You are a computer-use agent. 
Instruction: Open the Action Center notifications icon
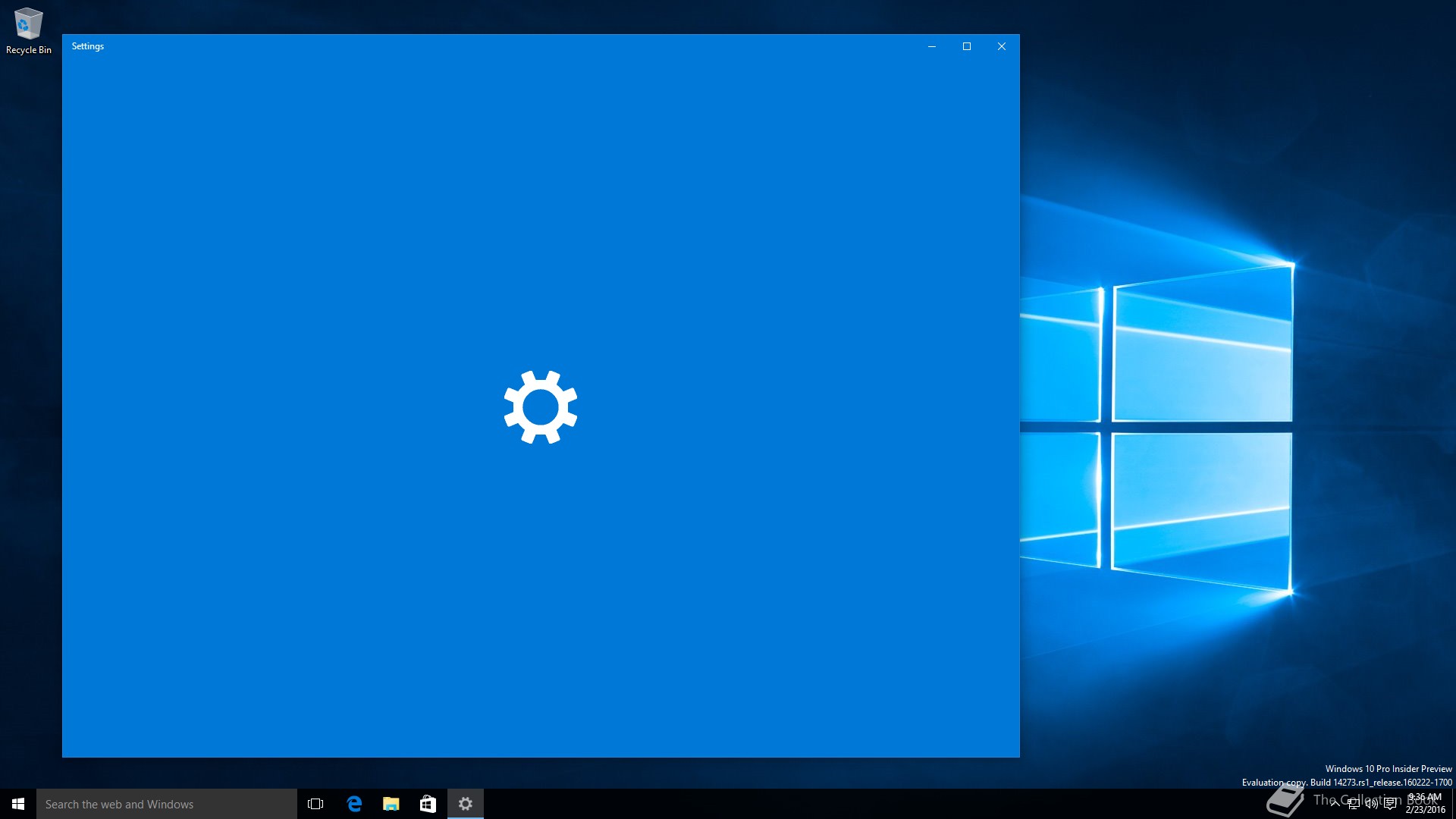coord(1390,804)
